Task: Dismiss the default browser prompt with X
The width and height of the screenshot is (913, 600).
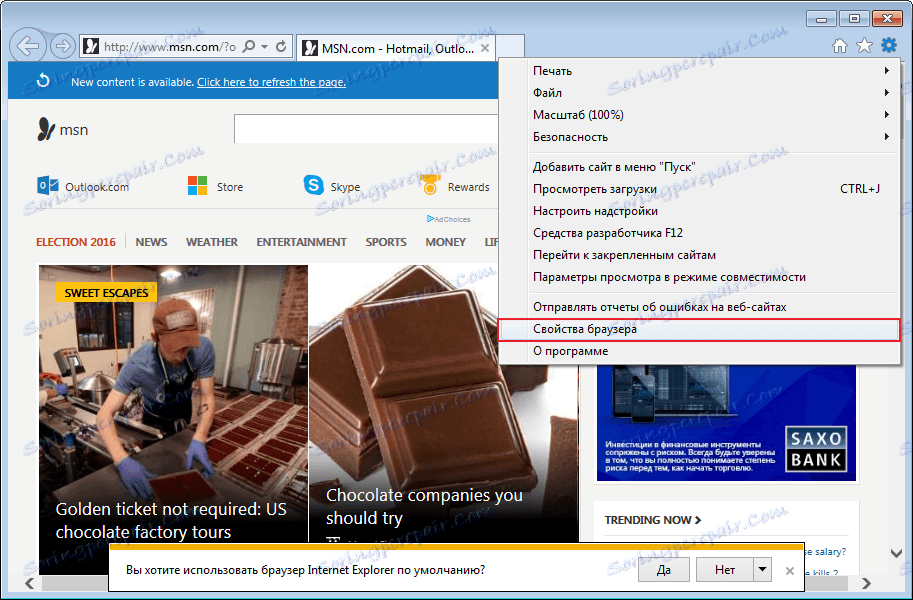Action: click(x=790, y=571)
